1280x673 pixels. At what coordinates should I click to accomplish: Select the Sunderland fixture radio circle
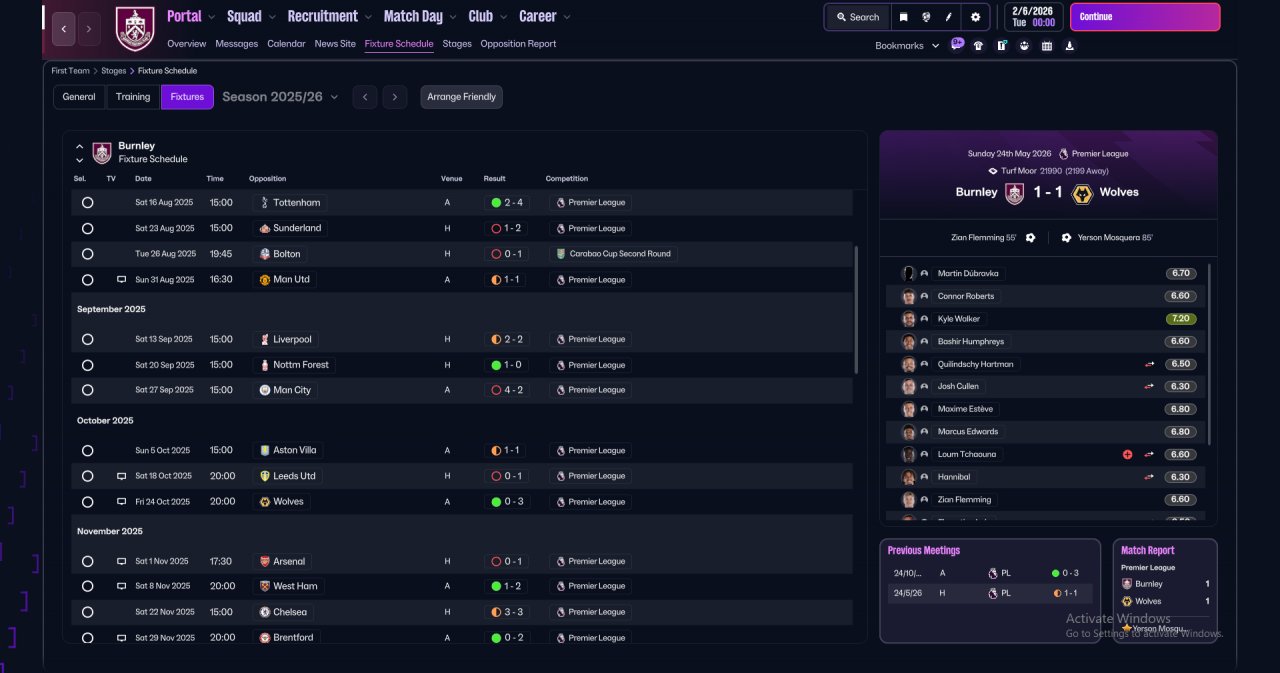(x=87, y=228)
